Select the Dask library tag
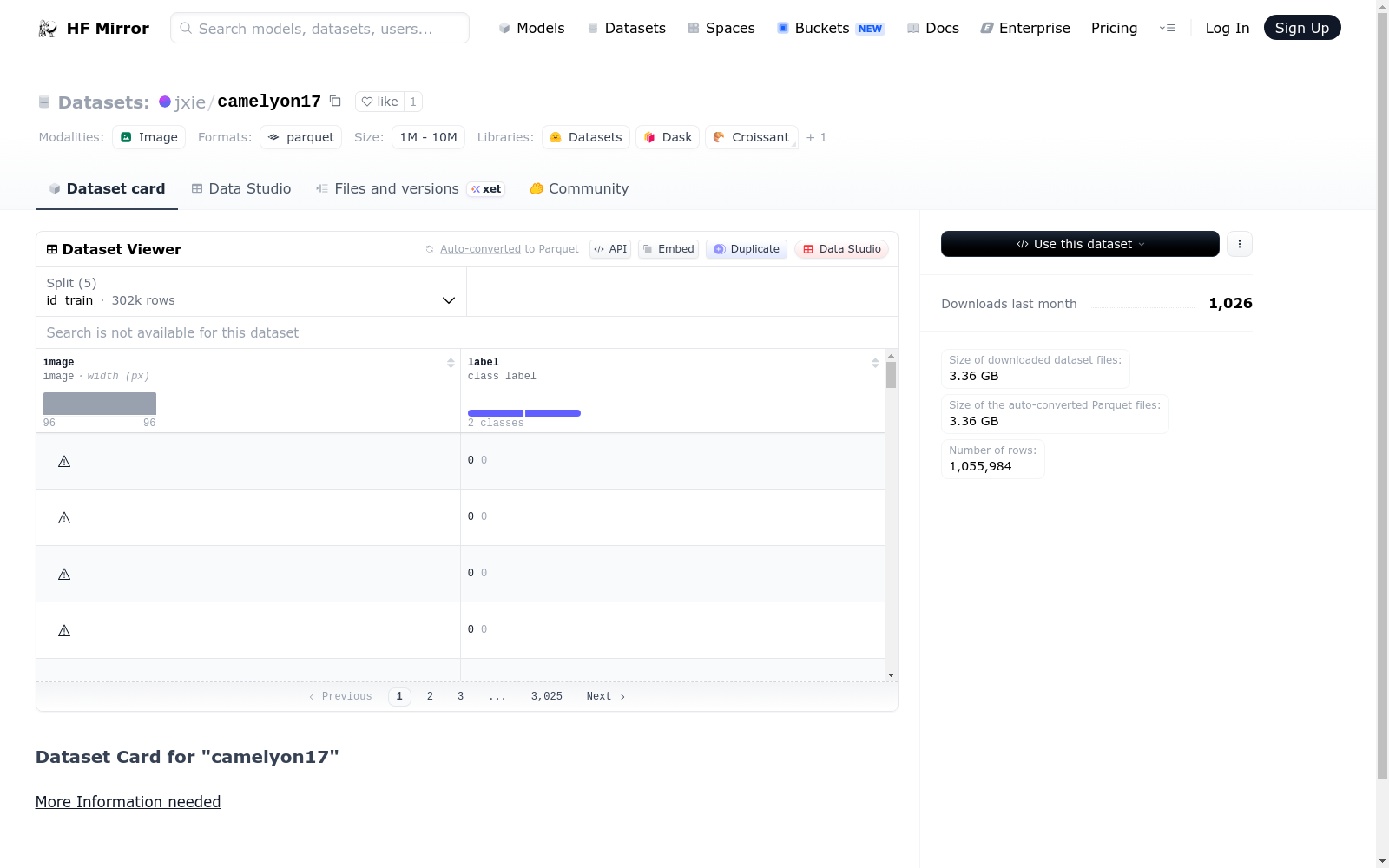 click(x=668, y=137)
